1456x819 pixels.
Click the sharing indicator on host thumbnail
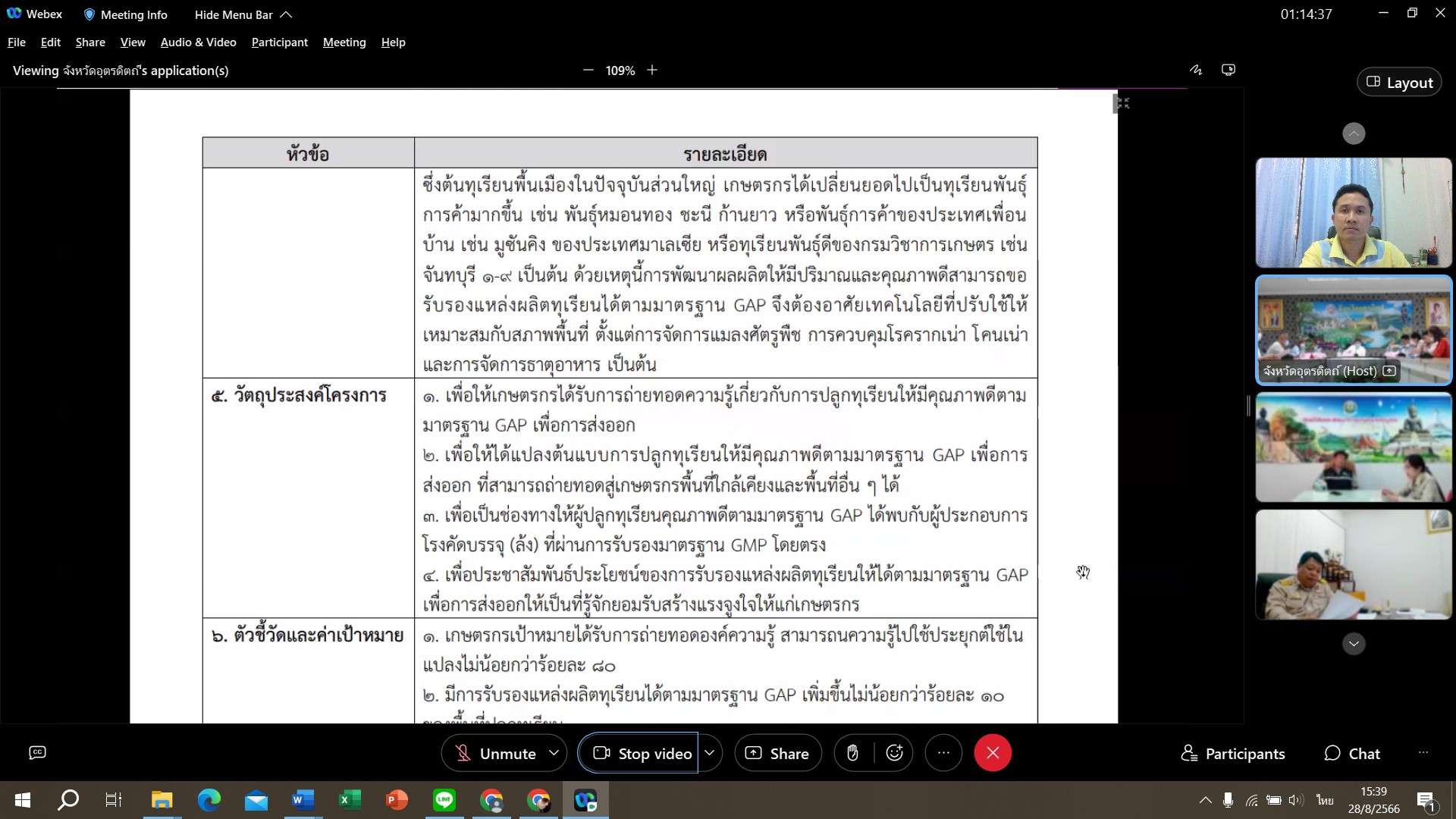coord(1389,371)
